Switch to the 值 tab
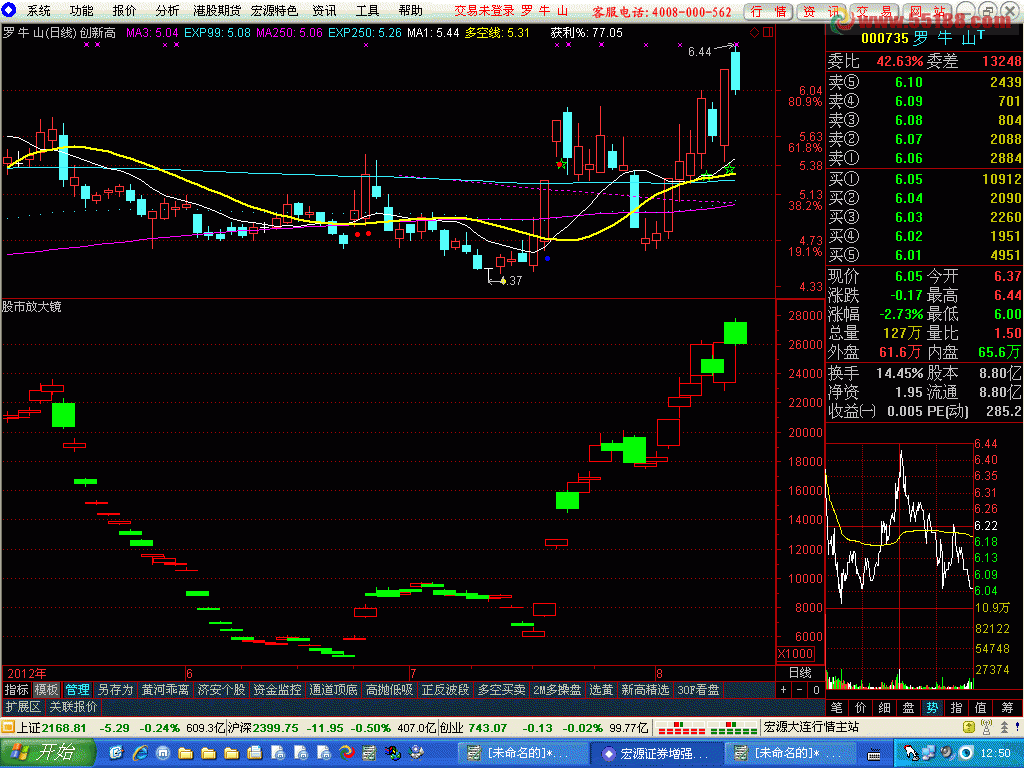This screenshot has height=768, width=1024. click(980, 707)
